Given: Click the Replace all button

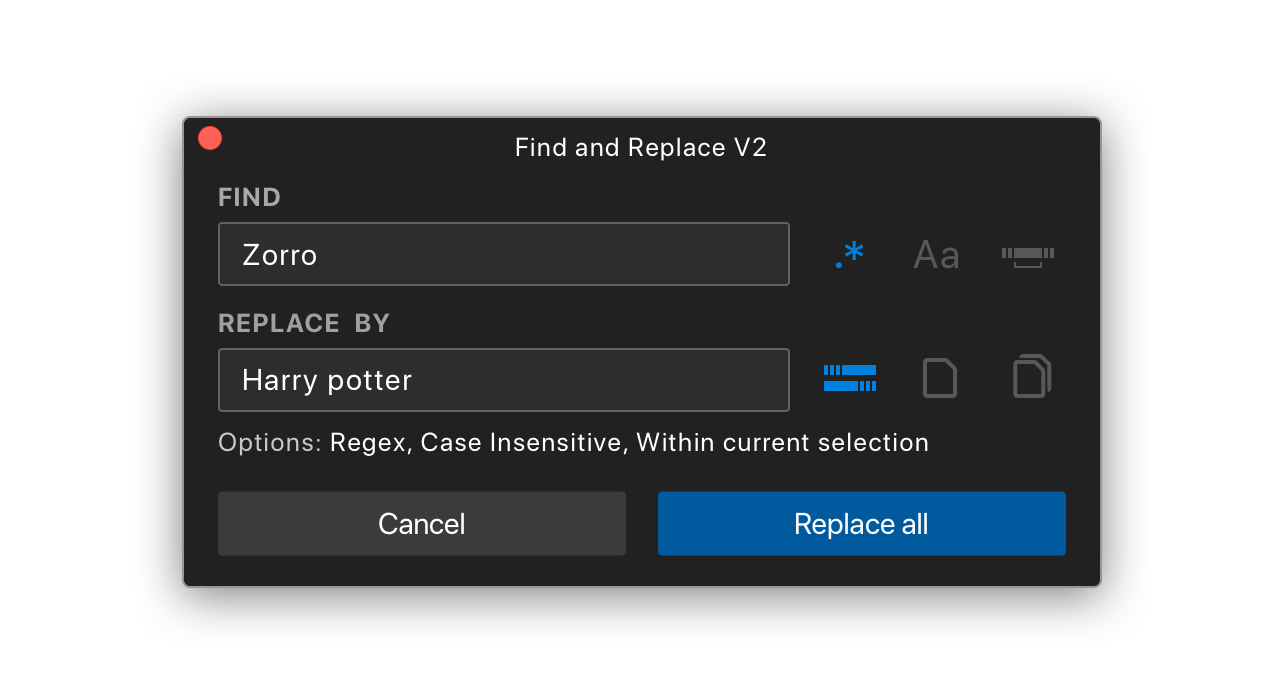Looking at the screenshot, I should (x=861, y=524).
